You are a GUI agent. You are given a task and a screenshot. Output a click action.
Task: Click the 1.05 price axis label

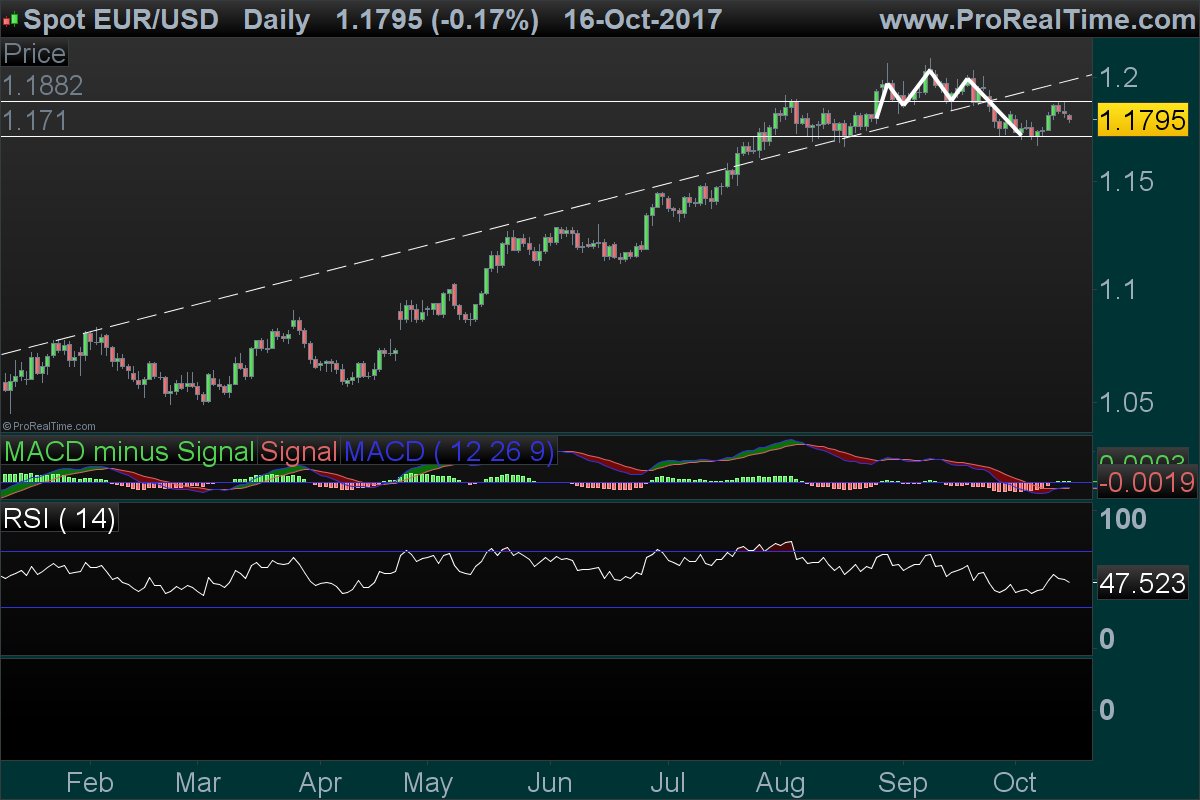1127,401
